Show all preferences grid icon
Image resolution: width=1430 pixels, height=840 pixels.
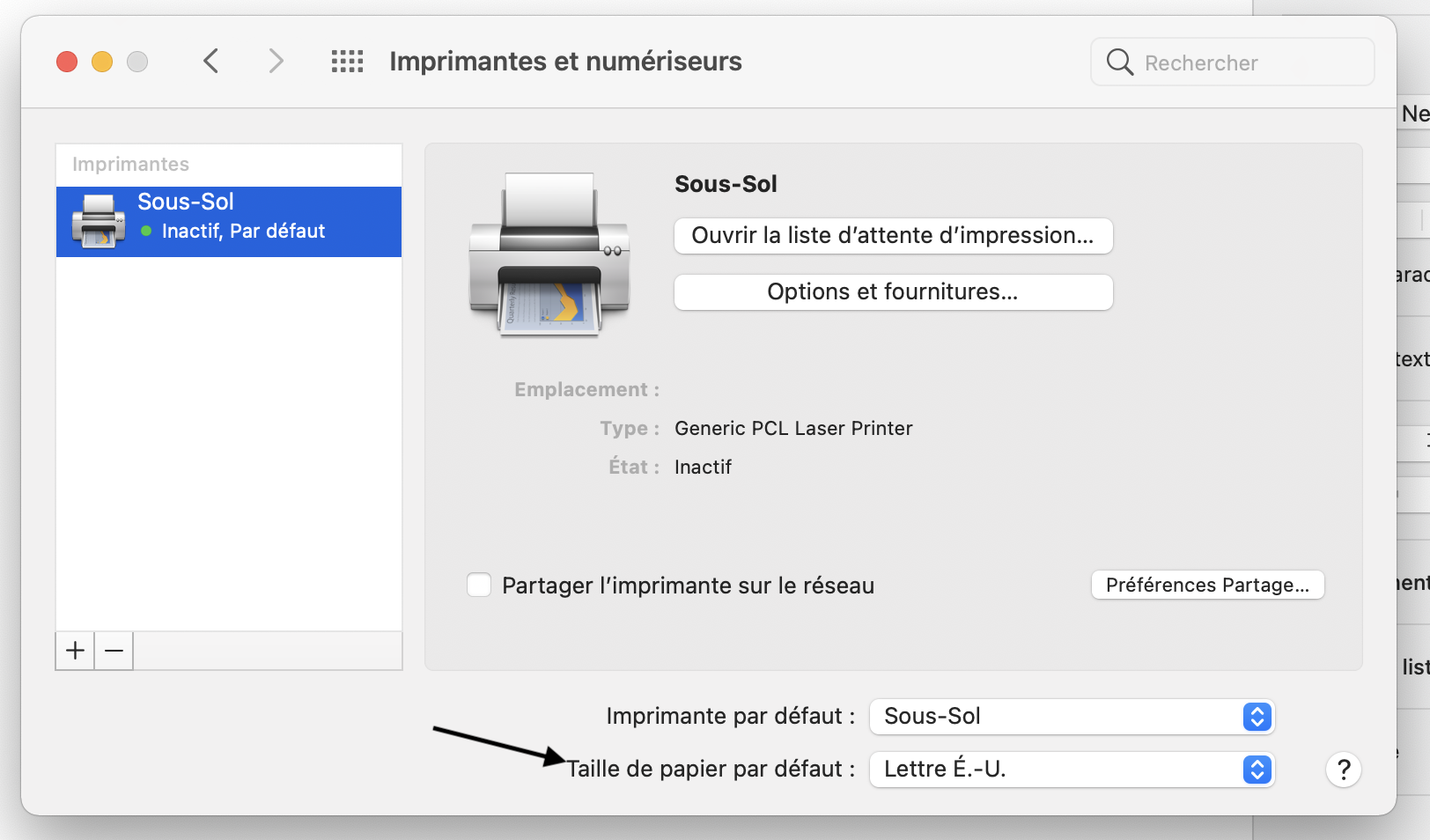(x=347, y=62)
